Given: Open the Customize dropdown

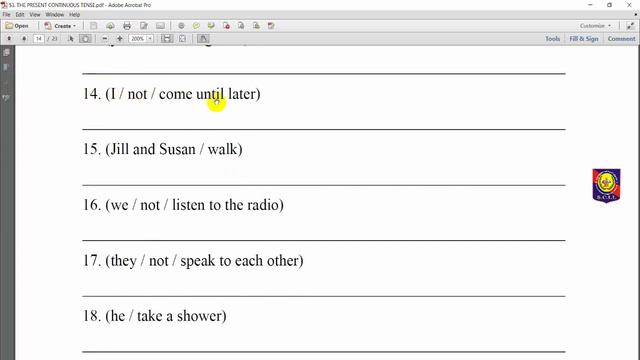Looking at the screenshot, I should tap(596, 26).
